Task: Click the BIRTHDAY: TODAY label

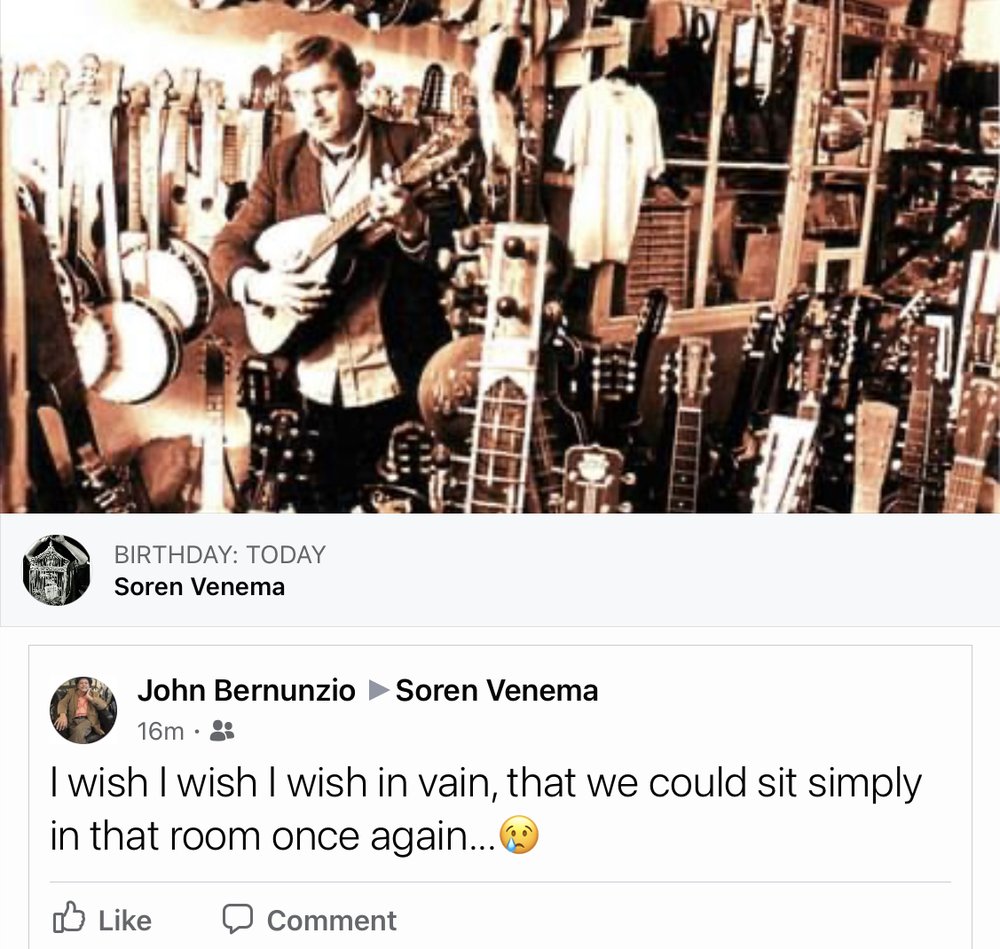Action: point(219,555)
